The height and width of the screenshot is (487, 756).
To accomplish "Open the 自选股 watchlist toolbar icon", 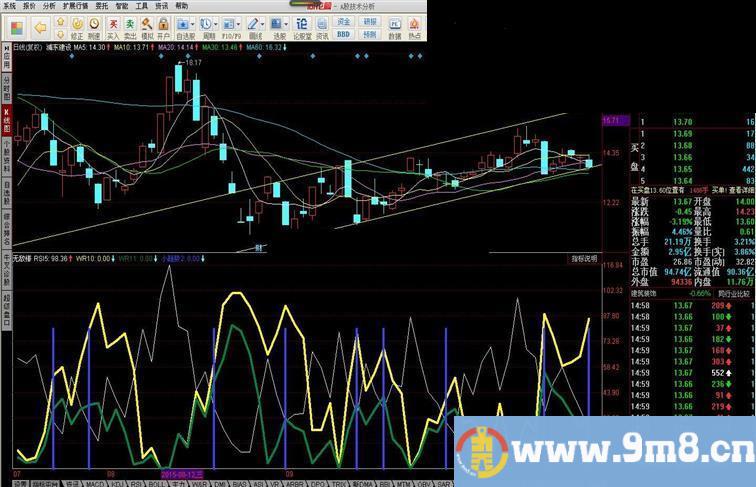I will [184, 23].
